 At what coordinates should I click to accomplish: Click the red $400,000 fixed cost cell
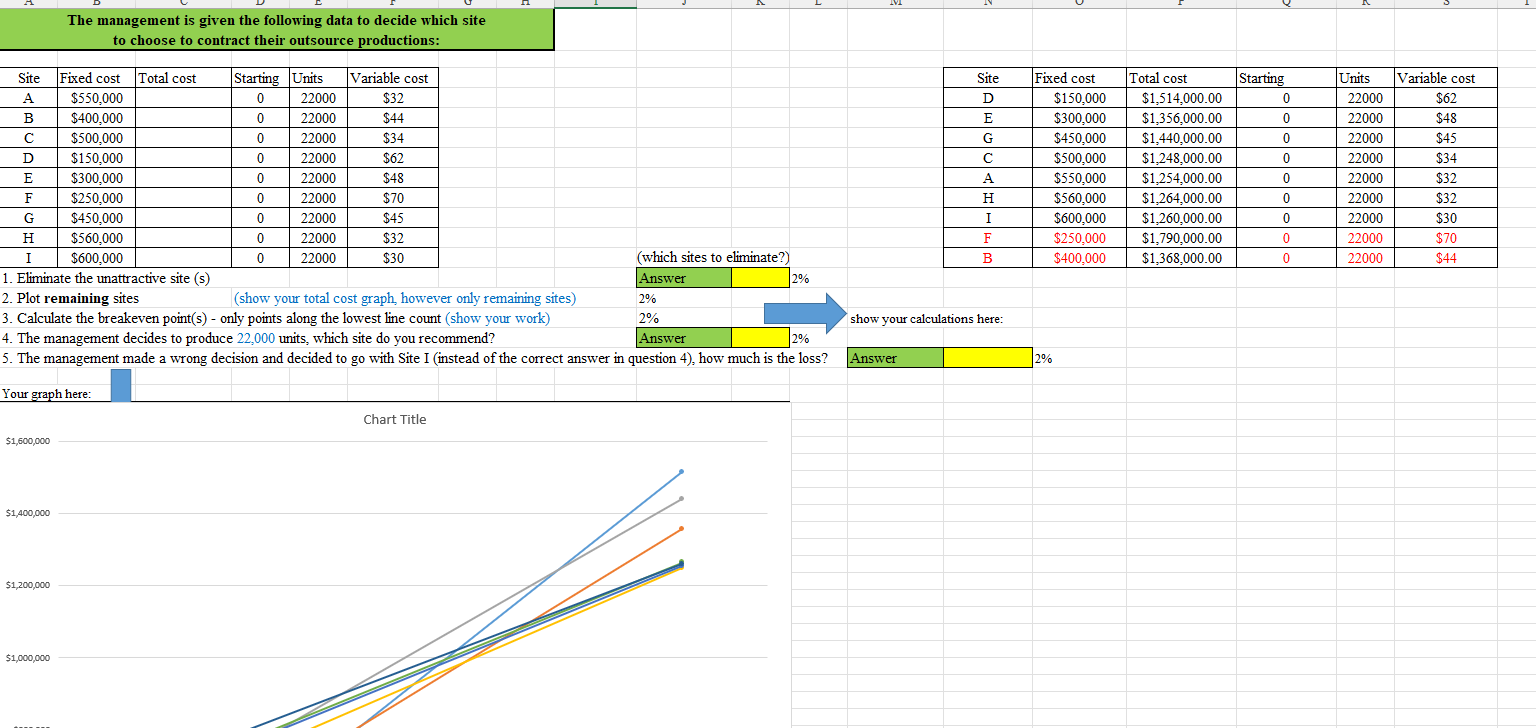(1080, 258)
